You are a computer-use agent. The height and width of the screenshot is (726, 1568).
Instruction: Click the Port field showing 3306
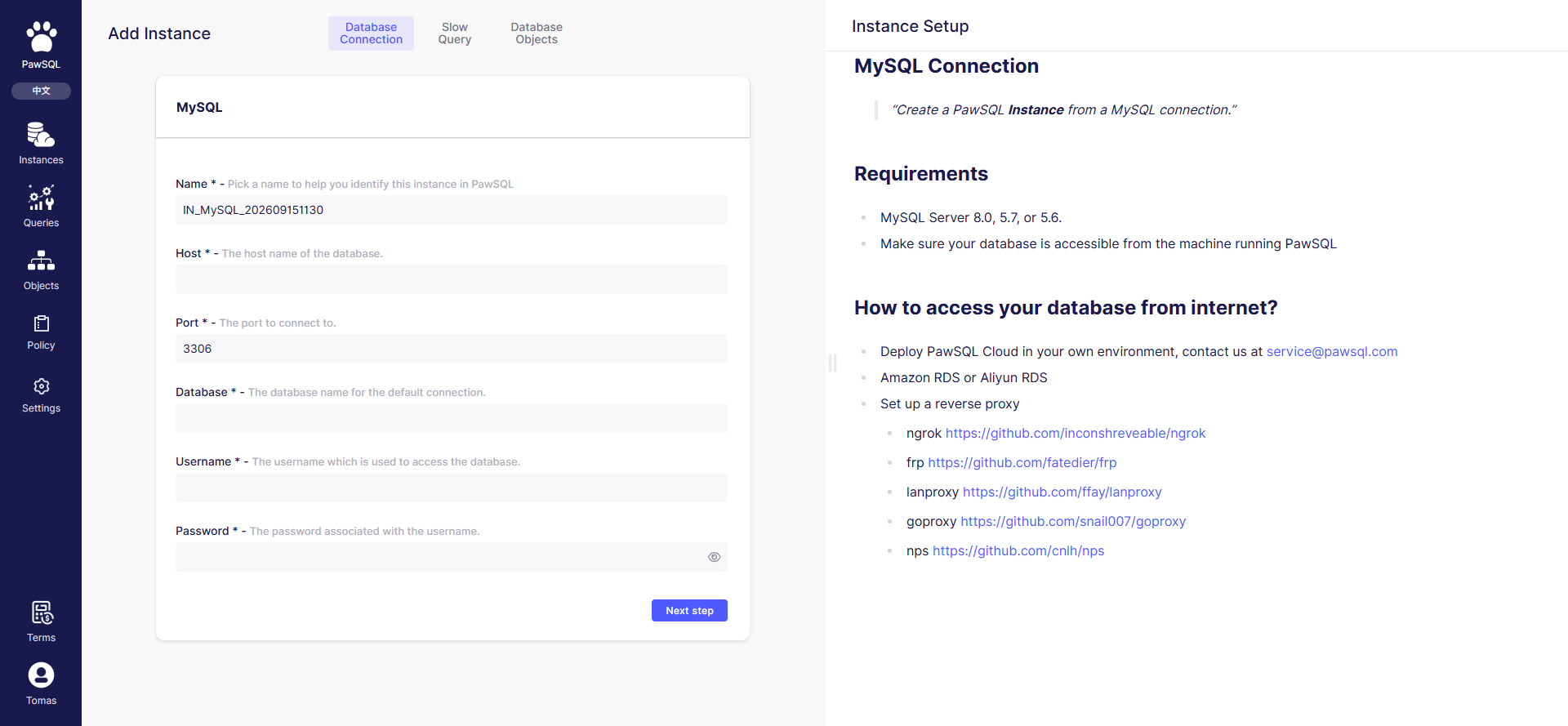451,349
